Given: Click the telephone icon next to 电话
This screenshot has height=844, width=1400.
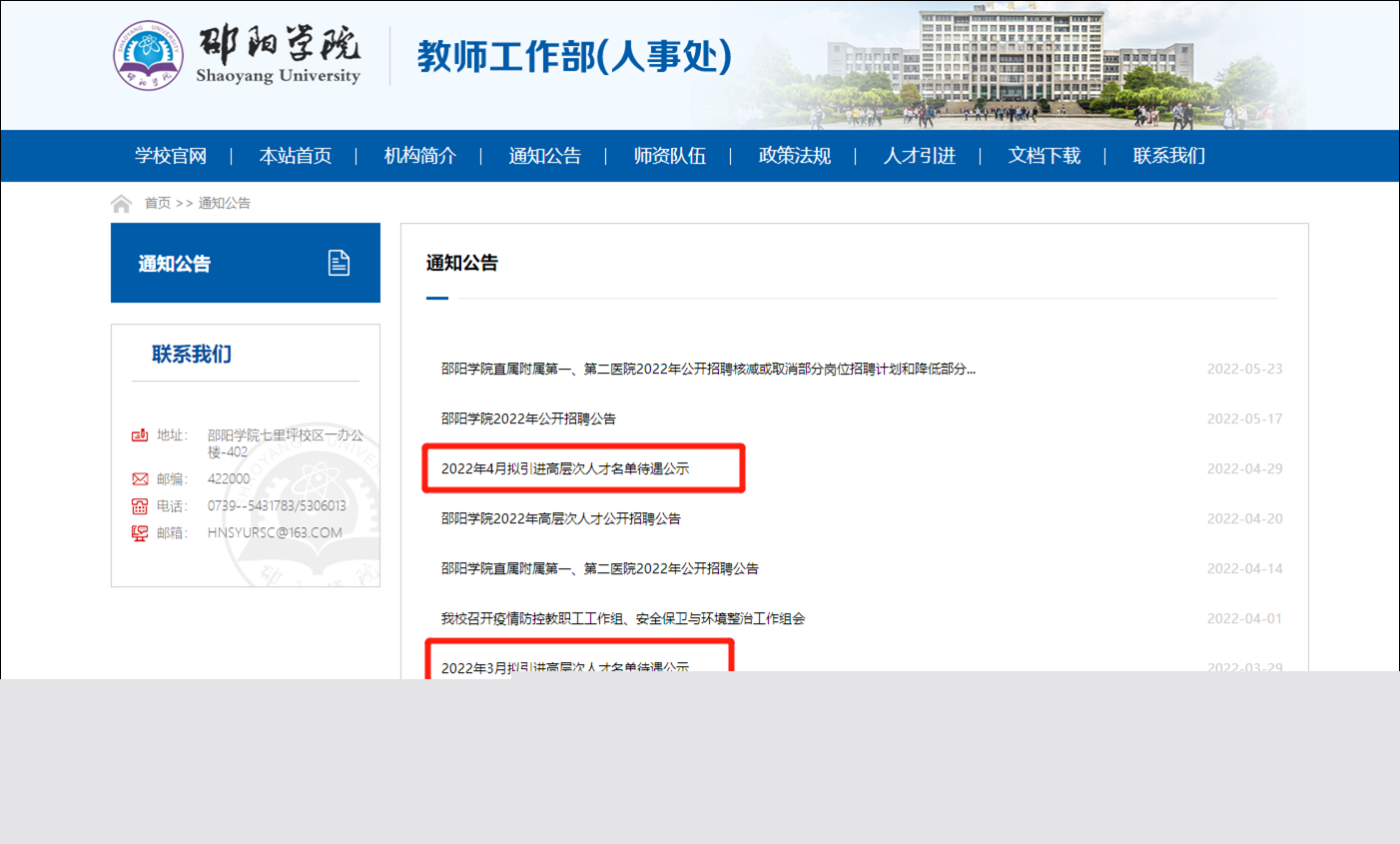Looking at the screenshot, I should click(x=140, y=506).
